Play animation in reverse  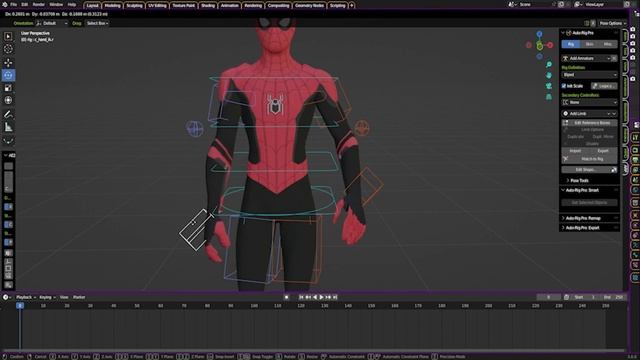pyautogui.click(x=315, y=297)
